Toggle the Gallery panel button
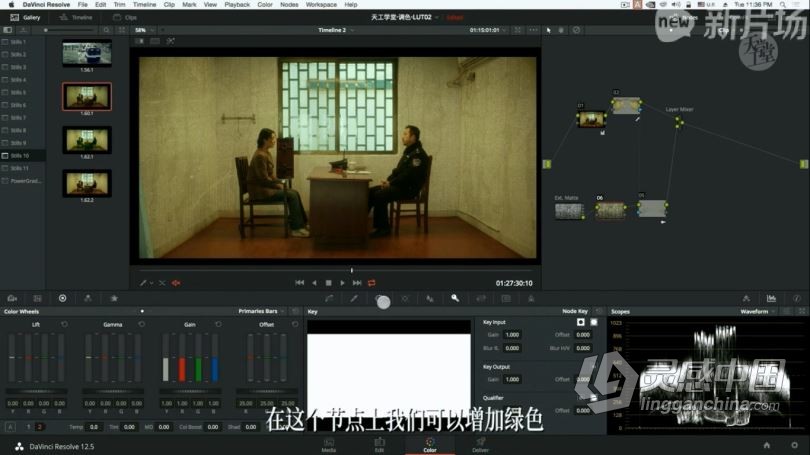This screenshot has width=810, height=455. click(25, 18)
